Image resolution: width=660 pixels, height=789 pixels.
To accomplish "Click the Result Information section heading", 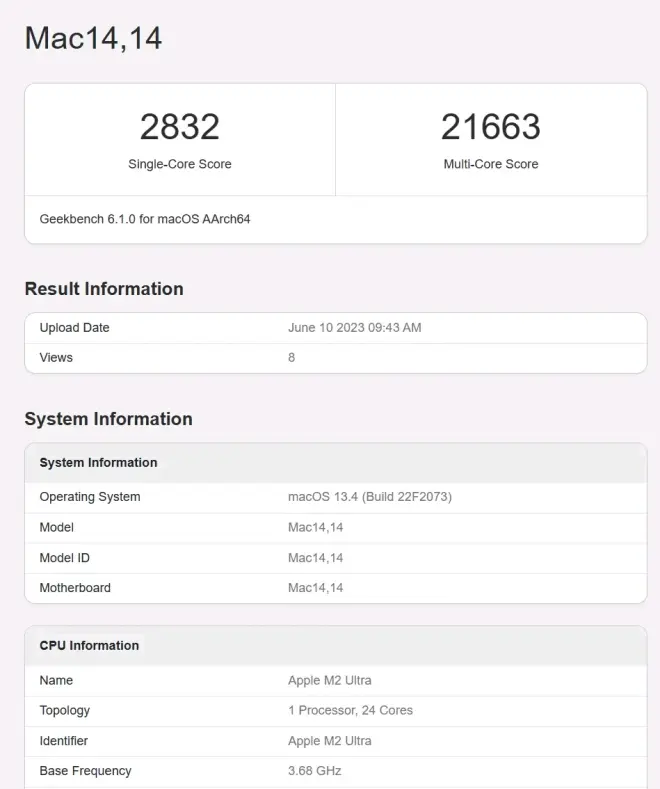I will coord(104,289).
